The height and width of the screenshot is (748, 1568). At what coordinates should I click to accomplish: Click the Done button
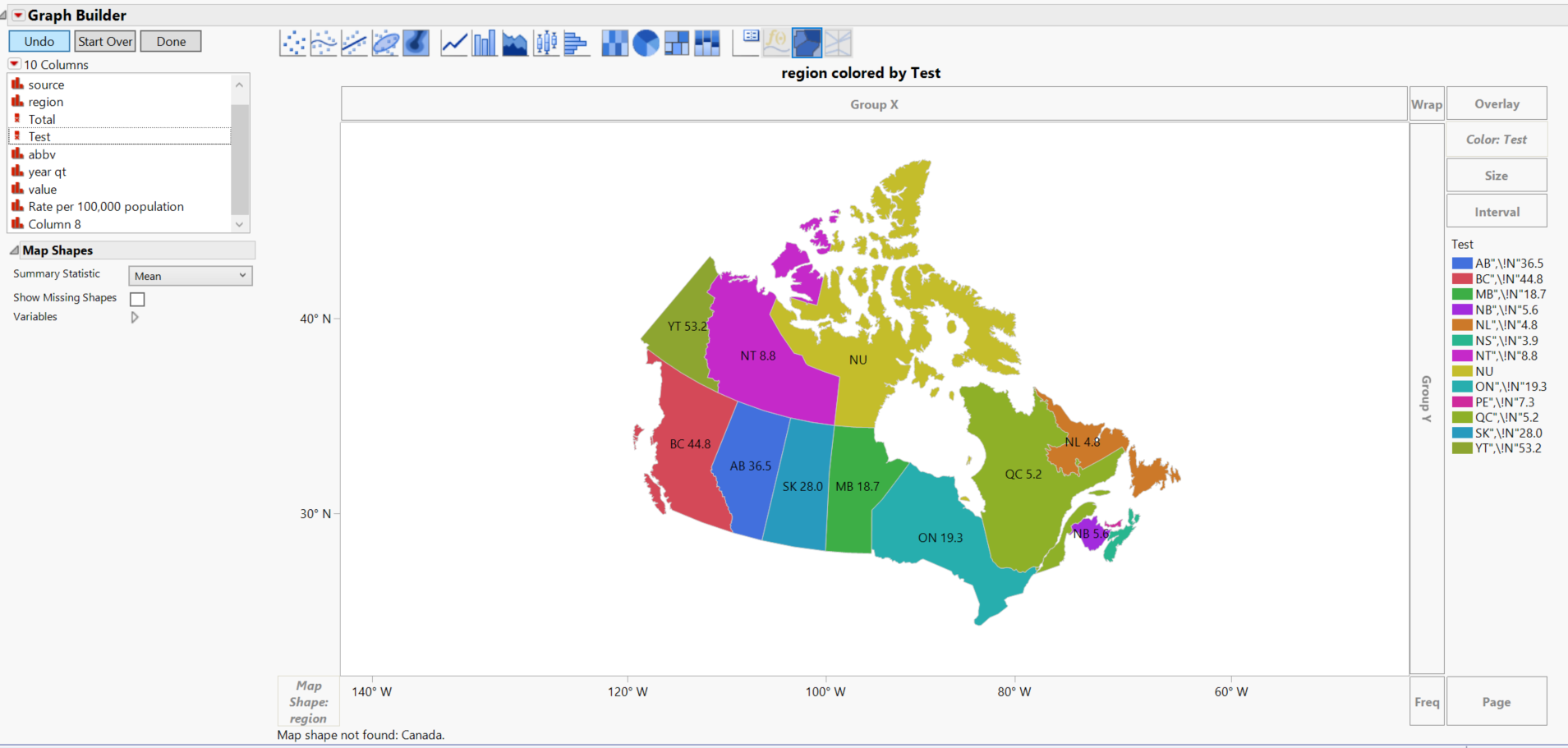coord(170,40)
